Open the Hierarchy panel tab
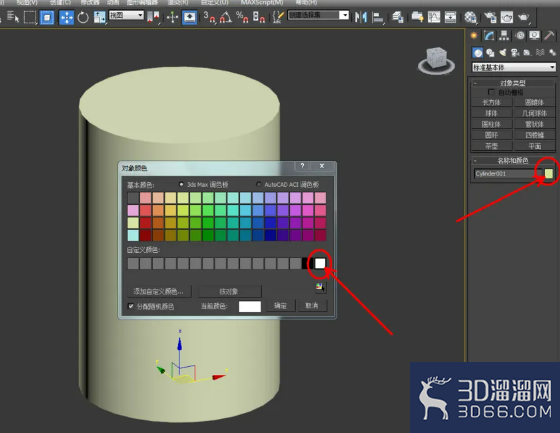560x433 pixels. coord(504,35)
